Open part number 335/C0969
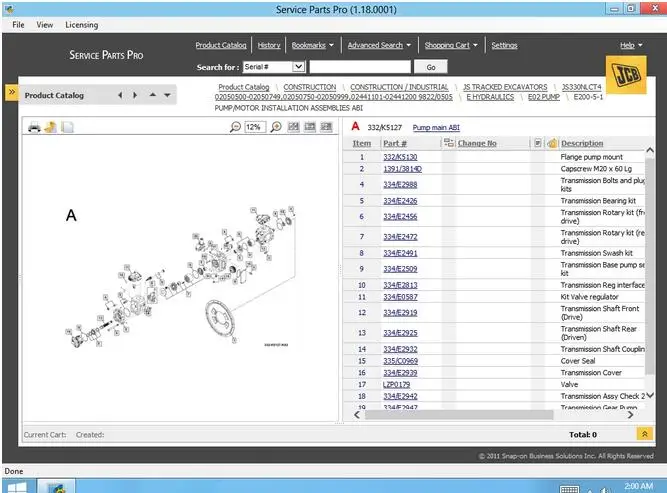Screen dimensions: 667x493 [x=400, y=361]
